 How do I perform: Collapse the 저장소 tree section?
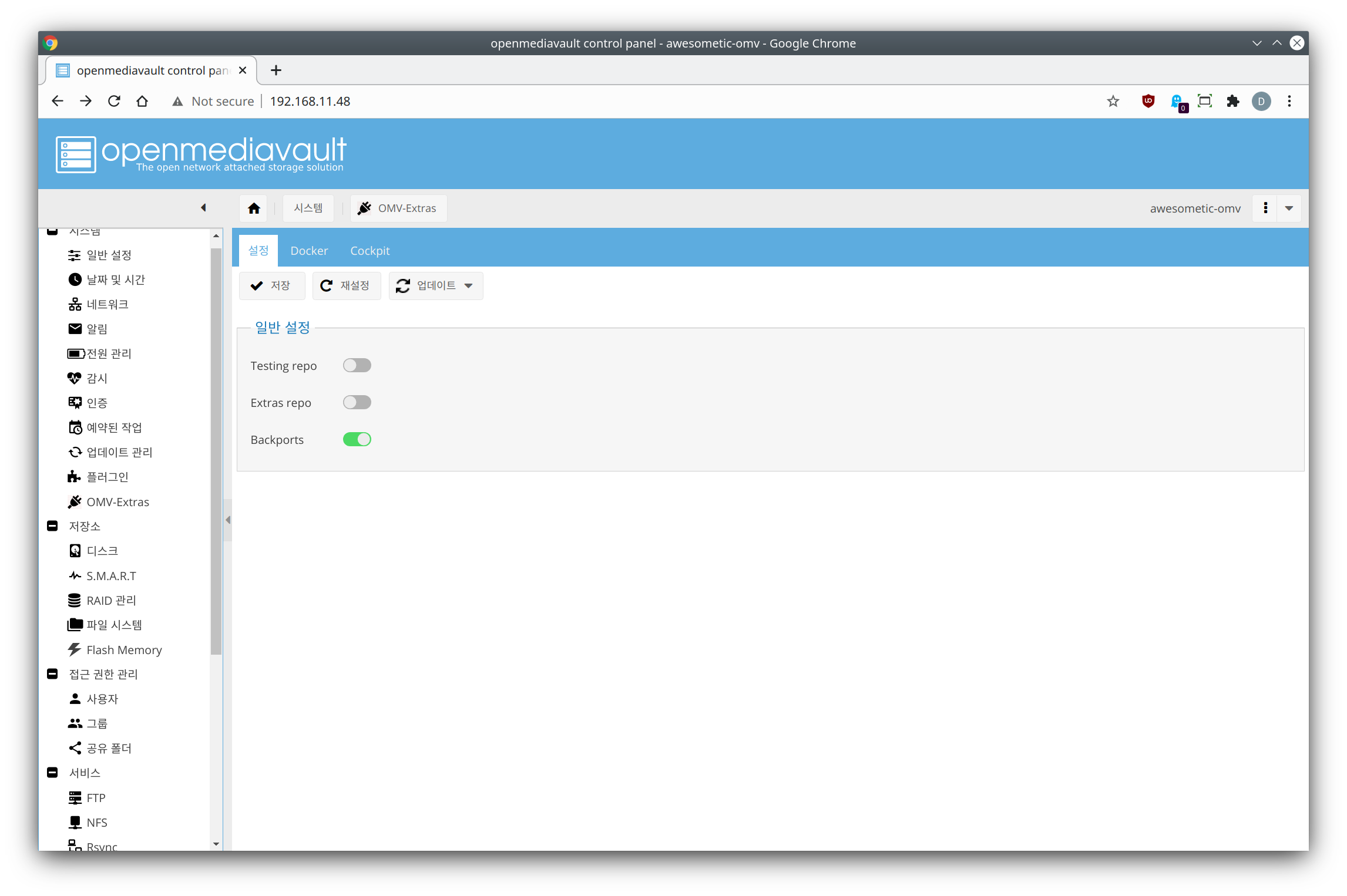[x=52, y=526]
